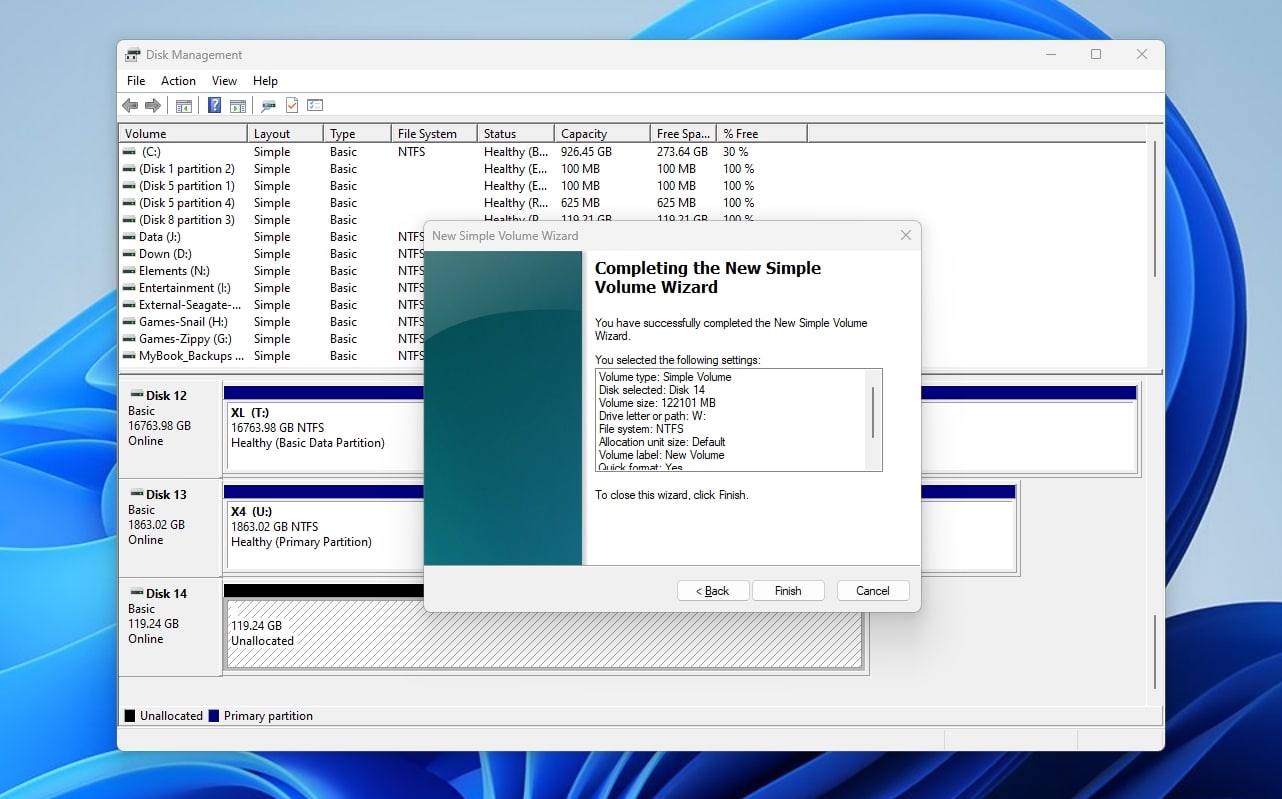The width and height of the screenshot is (1282, 799).
Task: Close the New Simple Volume Wizard dialog
Action: [x=906, y=236]
